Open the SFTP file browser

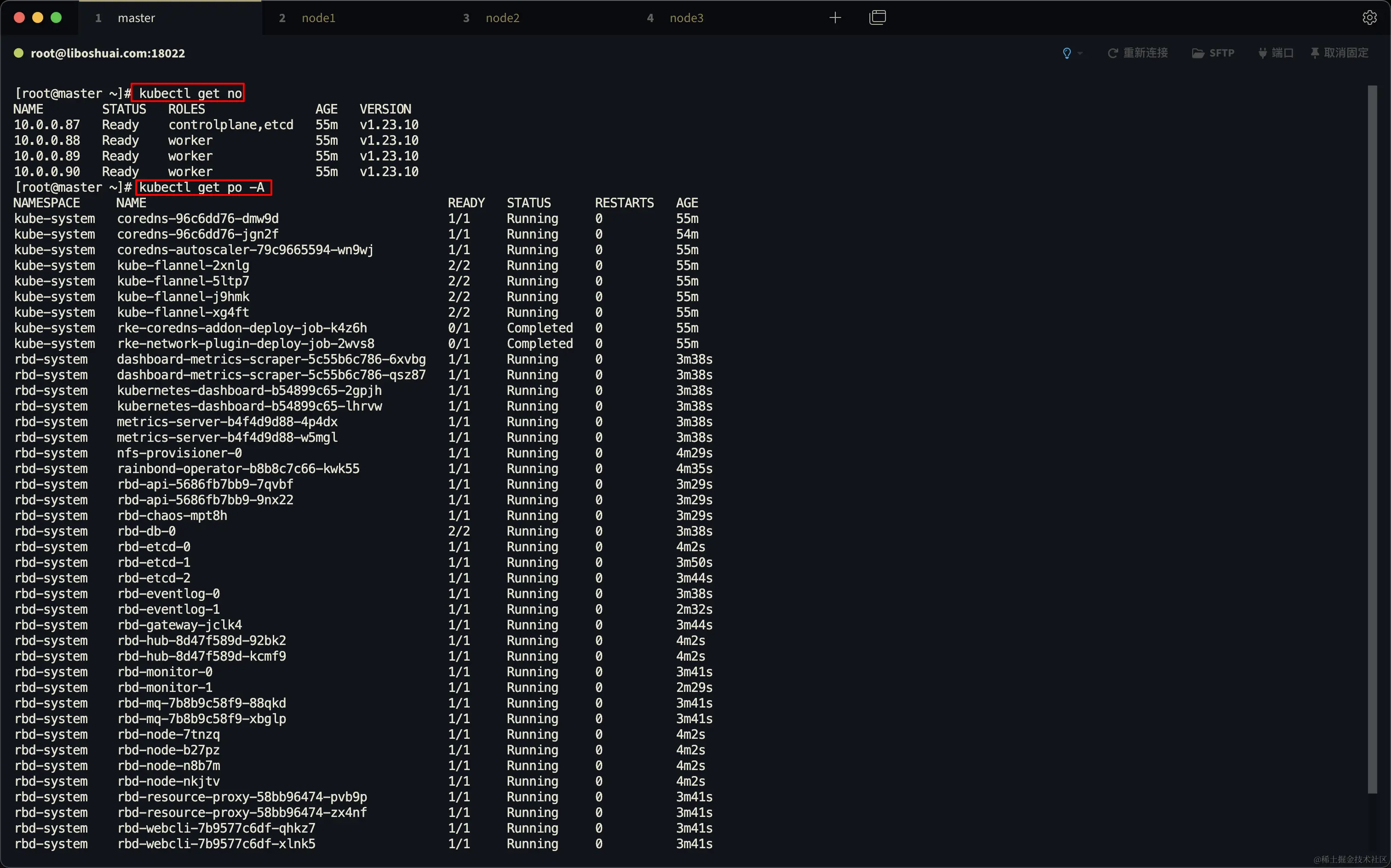(1213, 53)
